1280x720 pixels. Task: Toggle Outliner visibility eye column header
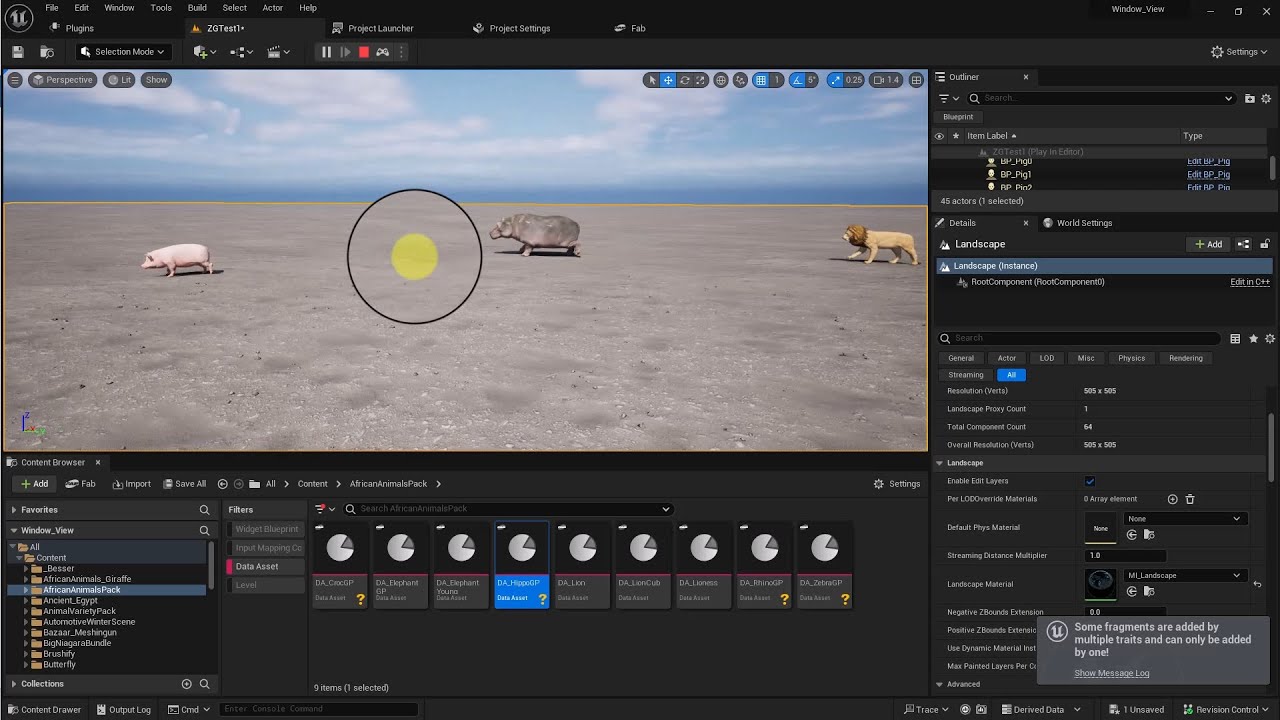pos(939,136)
